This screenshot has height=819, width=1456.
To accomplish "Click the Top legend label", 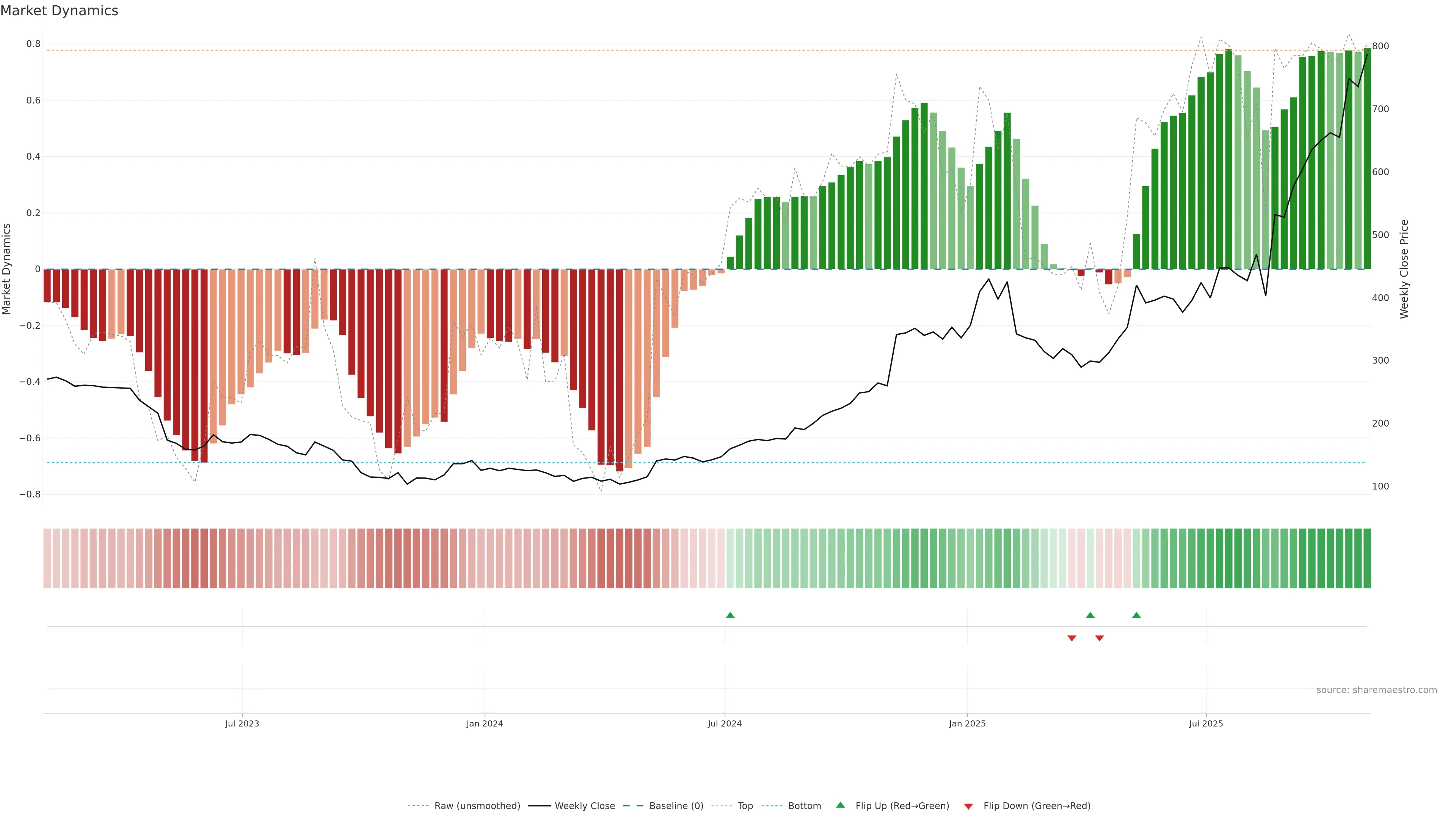I will tap(745, 806).
